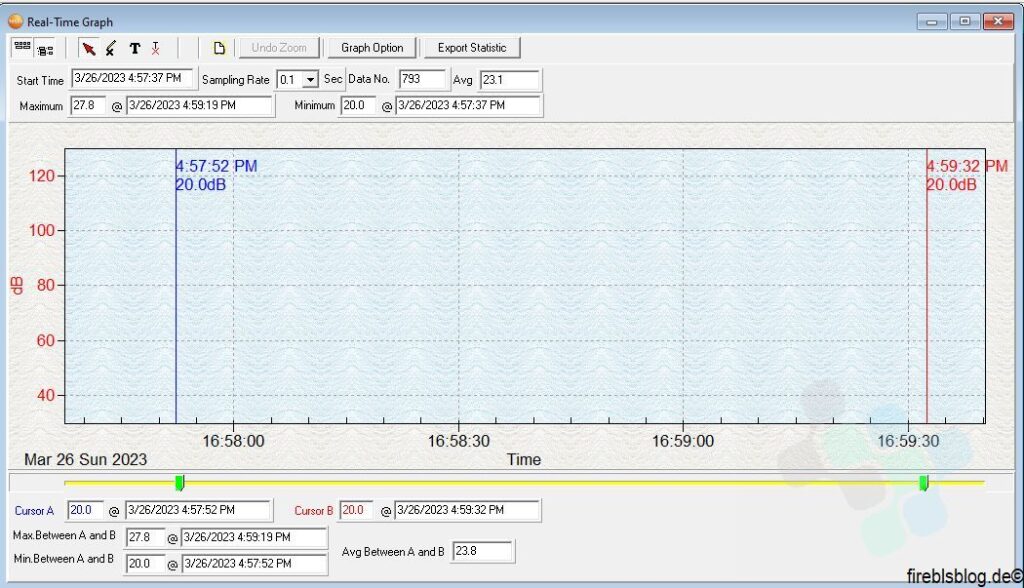Click the blue Cursor A line in graph
Viewport: 1024px width, 588px height.
click(176, 300)
